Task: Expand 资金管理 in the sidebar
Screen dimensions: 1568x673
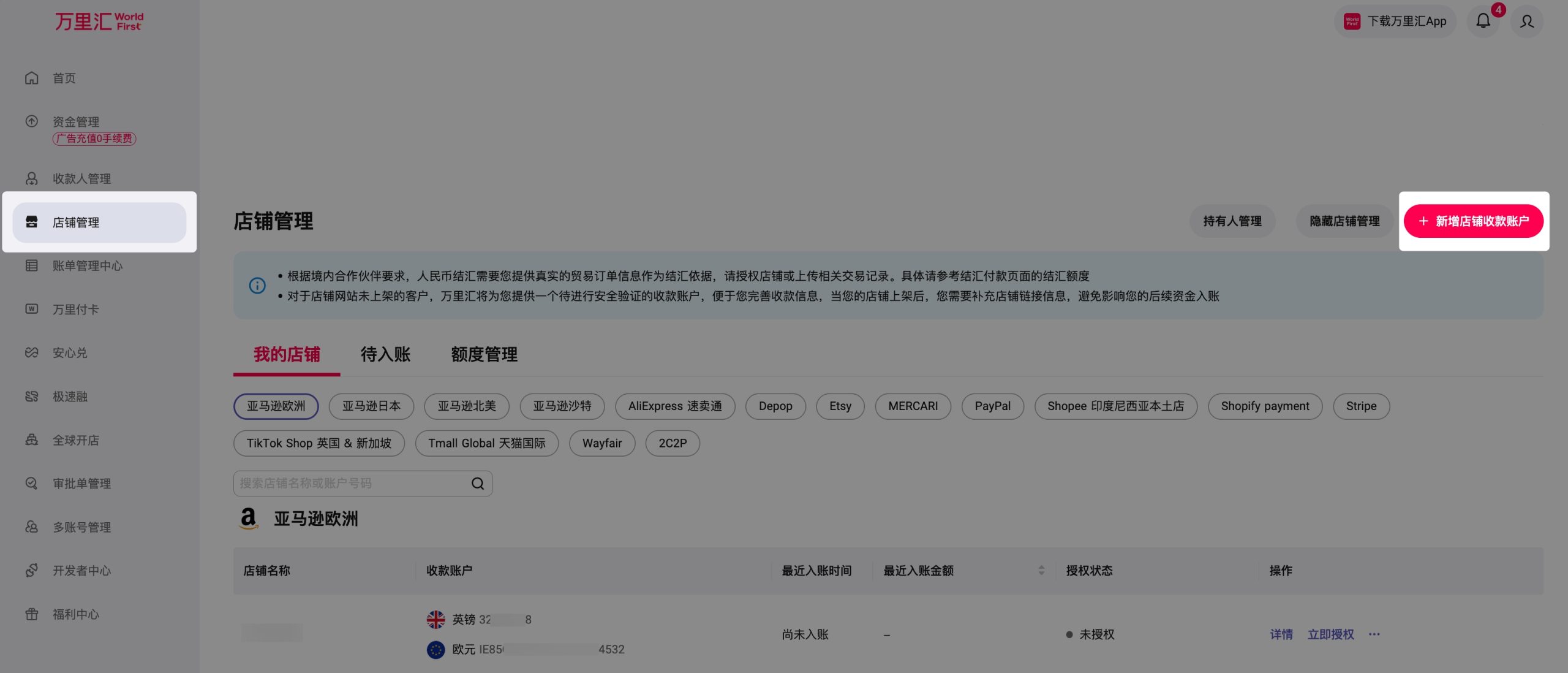Action: 76,122
